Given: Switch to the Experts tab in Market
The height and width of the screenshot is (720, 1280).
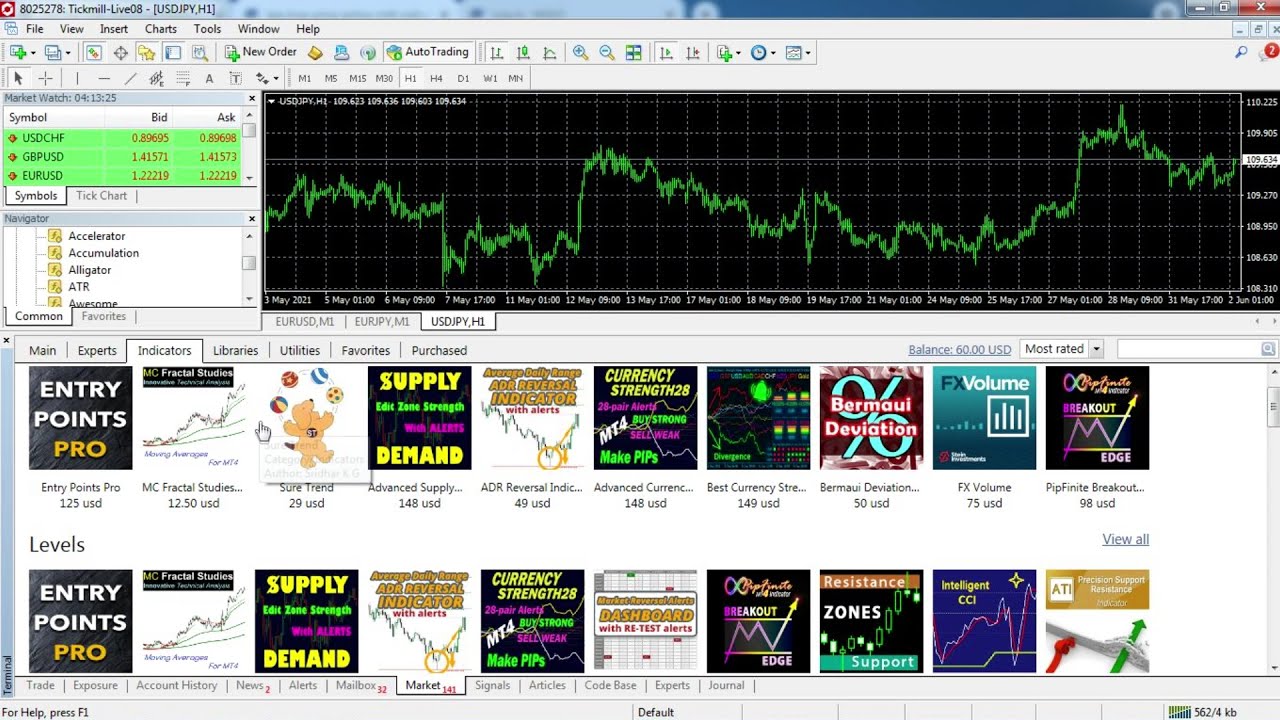Looking at the screenshot, I should [x=97, y=350].
